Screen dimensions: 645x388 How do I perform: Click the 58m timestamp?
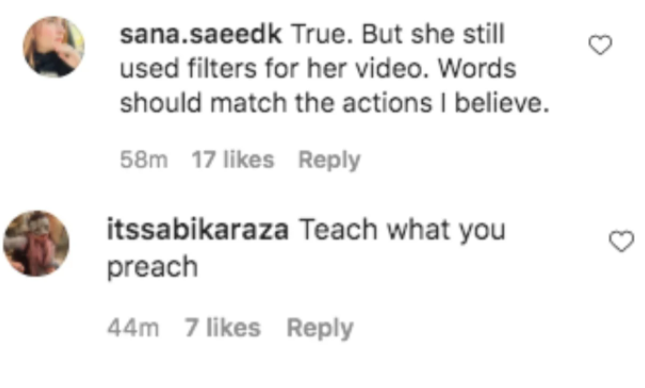click(144, 160)
